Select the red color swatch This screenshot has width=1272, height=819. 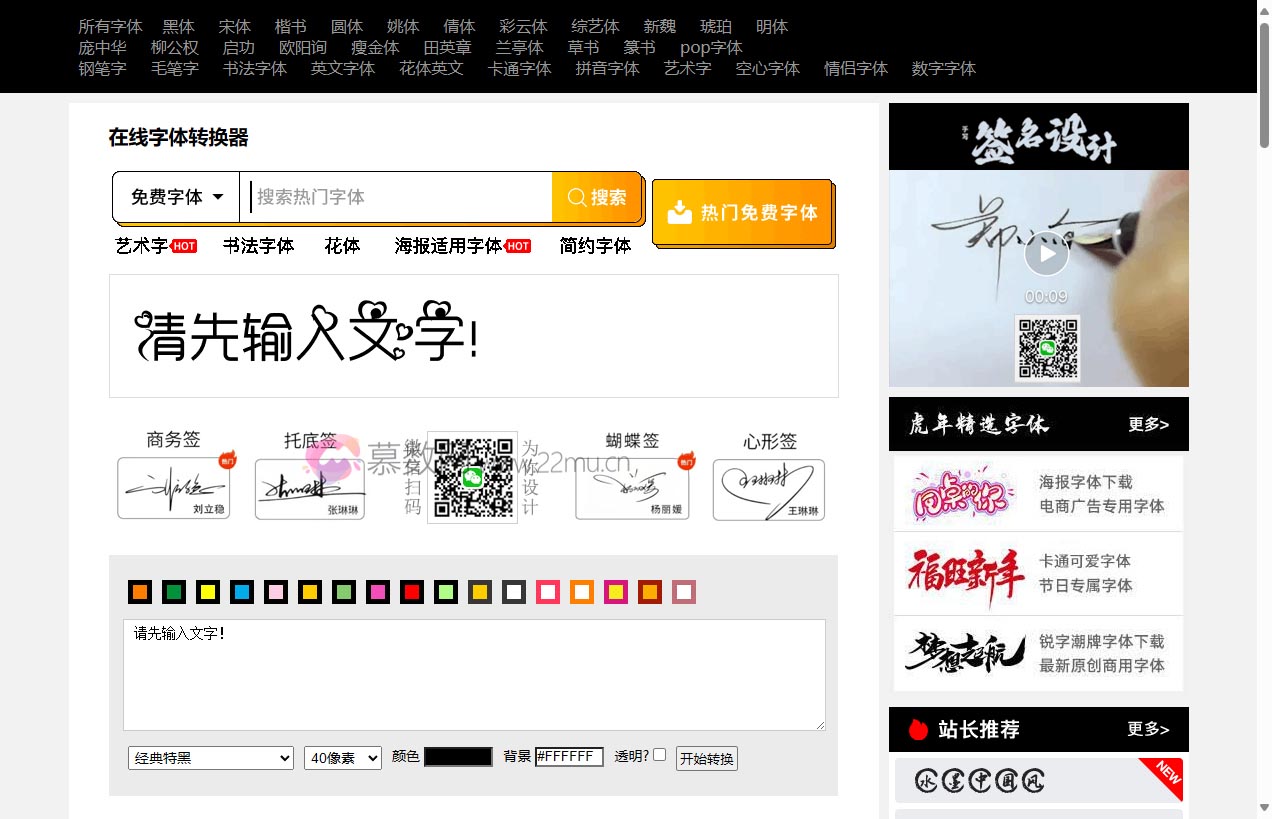pos(411,592)
